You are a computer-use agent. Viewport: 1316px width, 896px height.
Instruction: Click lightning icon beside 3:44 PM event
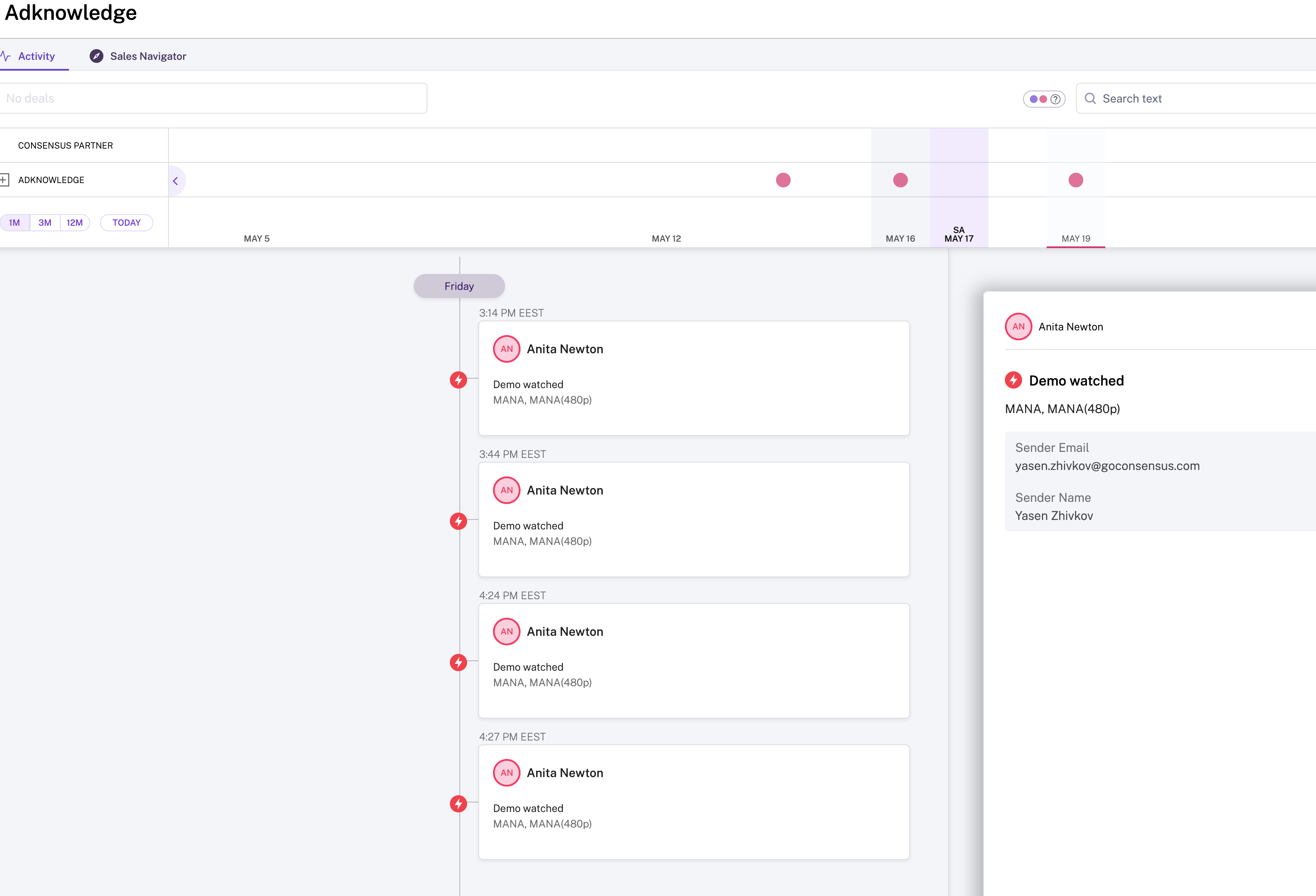(458, 521)
